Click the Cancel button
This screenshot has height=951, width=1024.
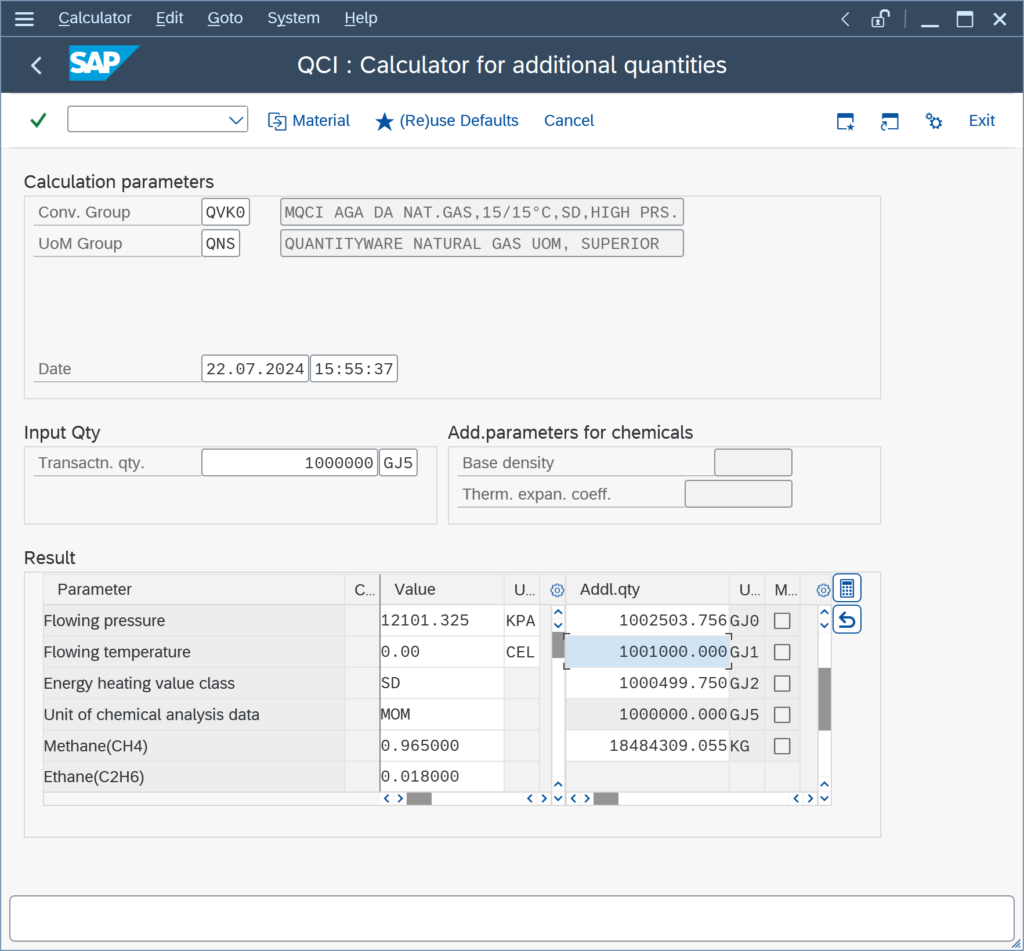click(569, 121)
